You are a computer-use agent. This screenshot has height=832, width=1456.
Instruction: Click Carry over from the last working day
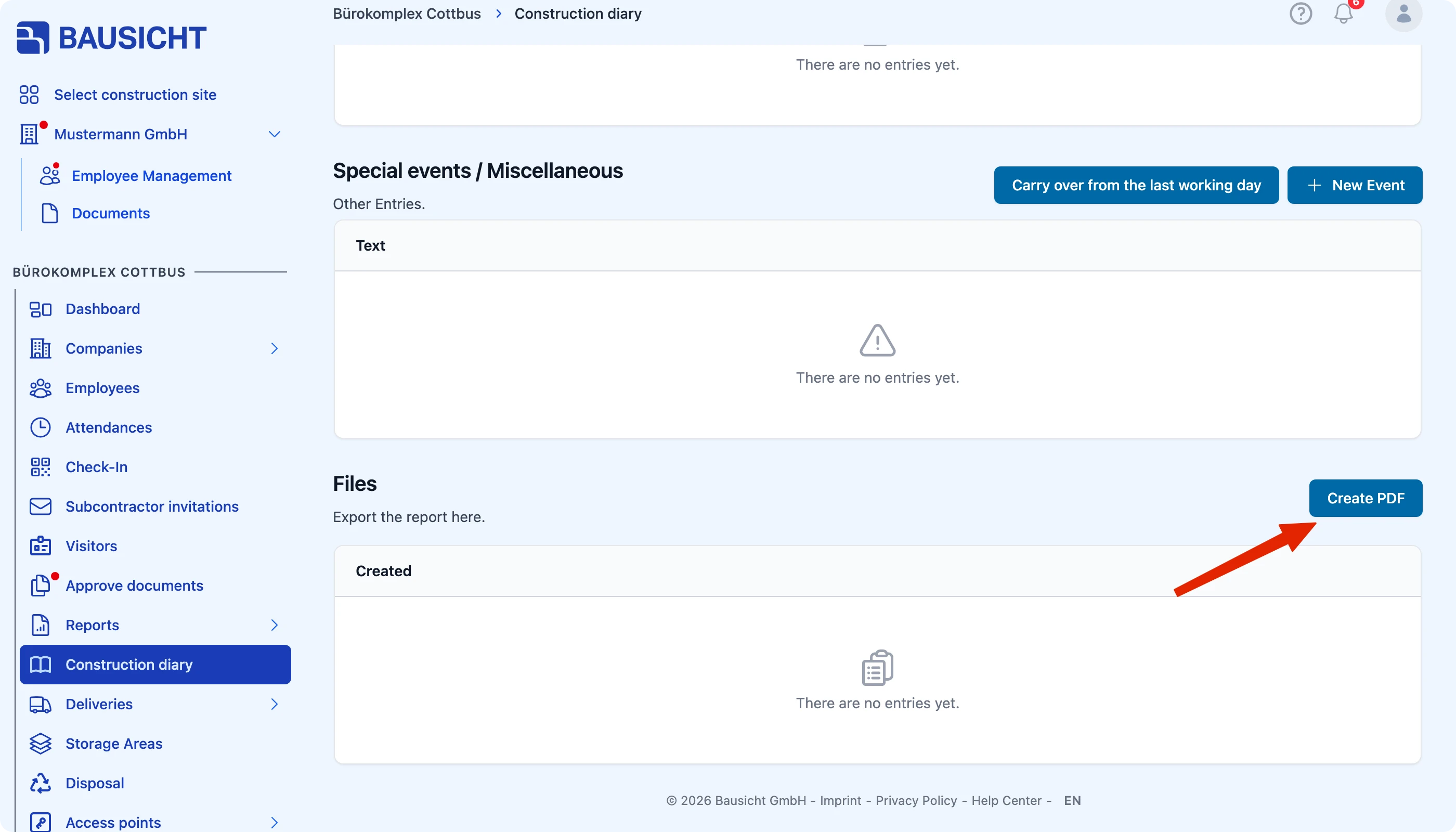click(1136, 185)
